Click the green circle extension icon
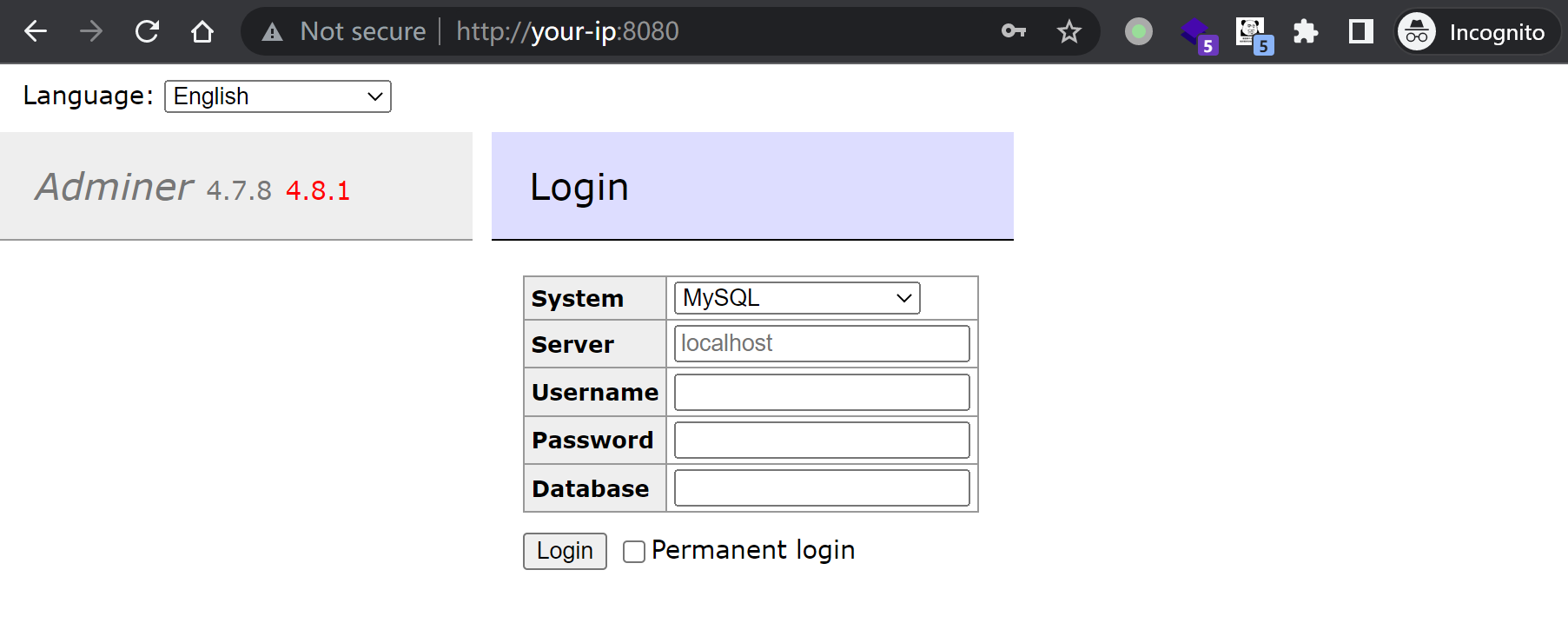This screenshot has width=1568, height=623. (1138, 32)
